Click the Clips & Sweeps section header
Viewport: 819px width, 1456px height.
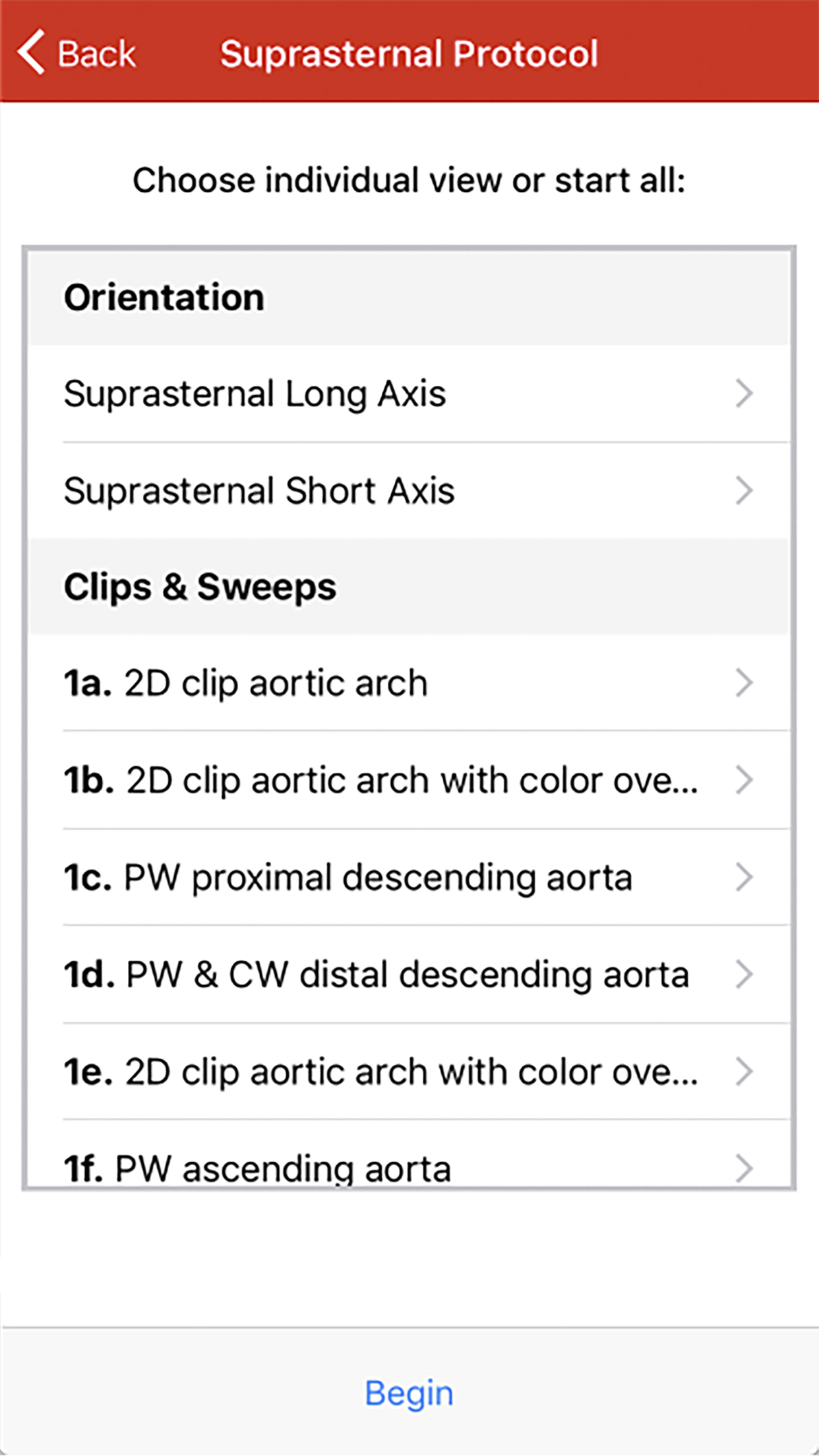(200, 586)
